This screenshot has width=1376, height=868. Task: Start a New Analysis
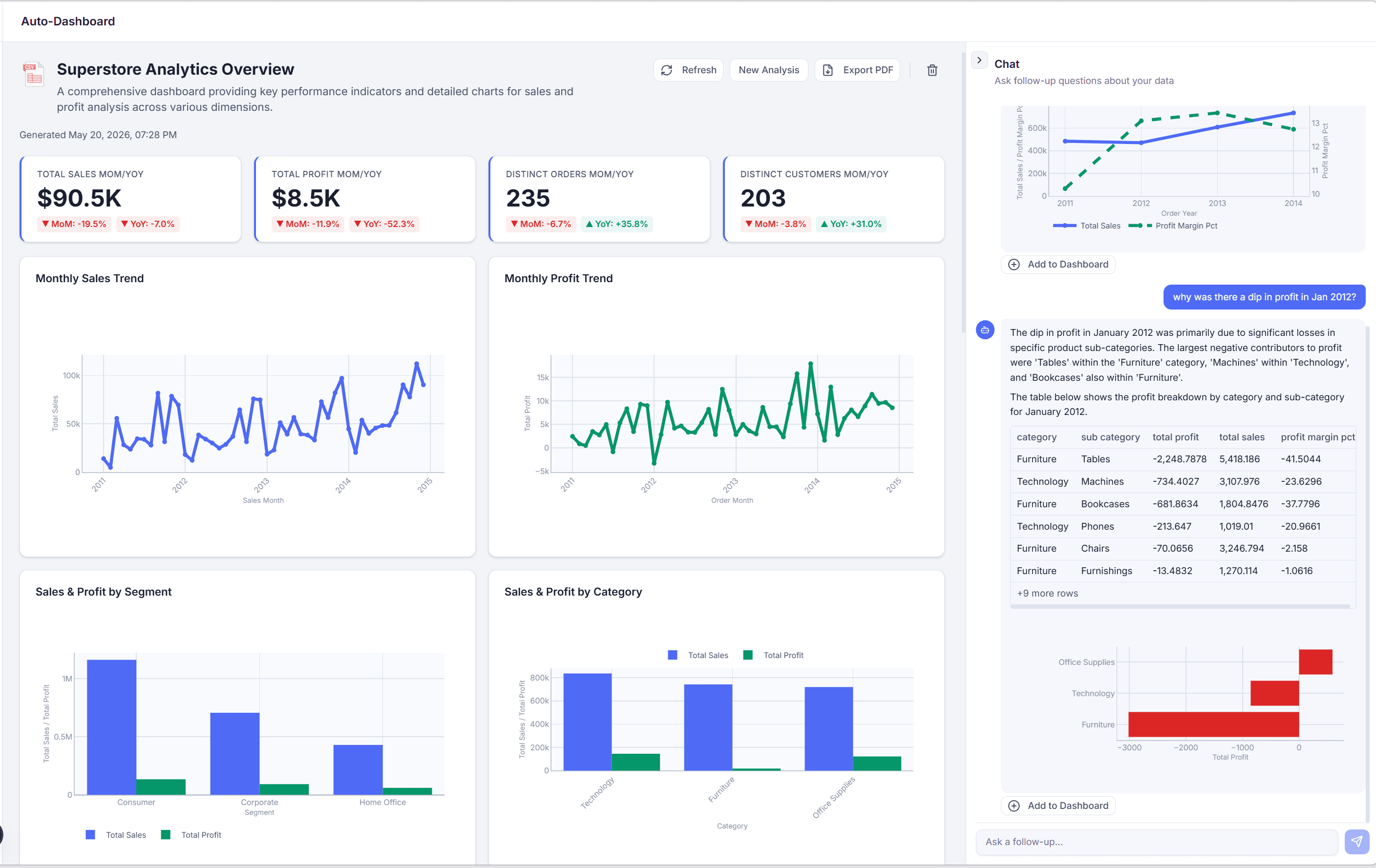tap(768, 70)
